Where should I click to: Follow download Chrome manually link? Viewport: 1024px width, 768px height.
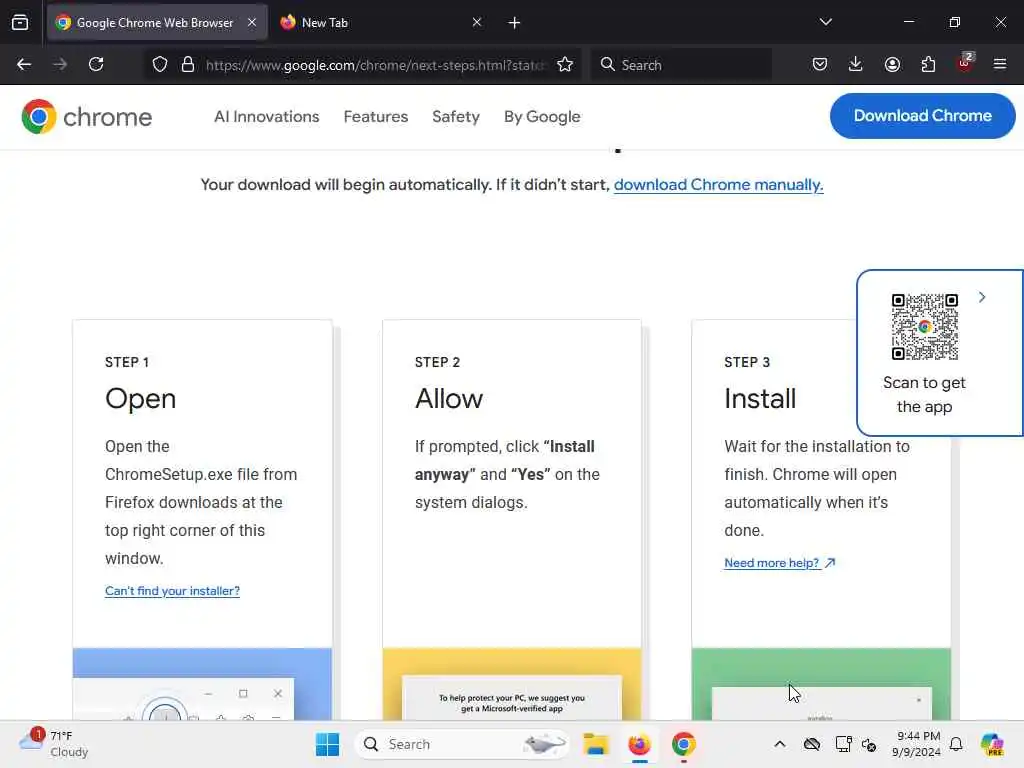point(718,185)
